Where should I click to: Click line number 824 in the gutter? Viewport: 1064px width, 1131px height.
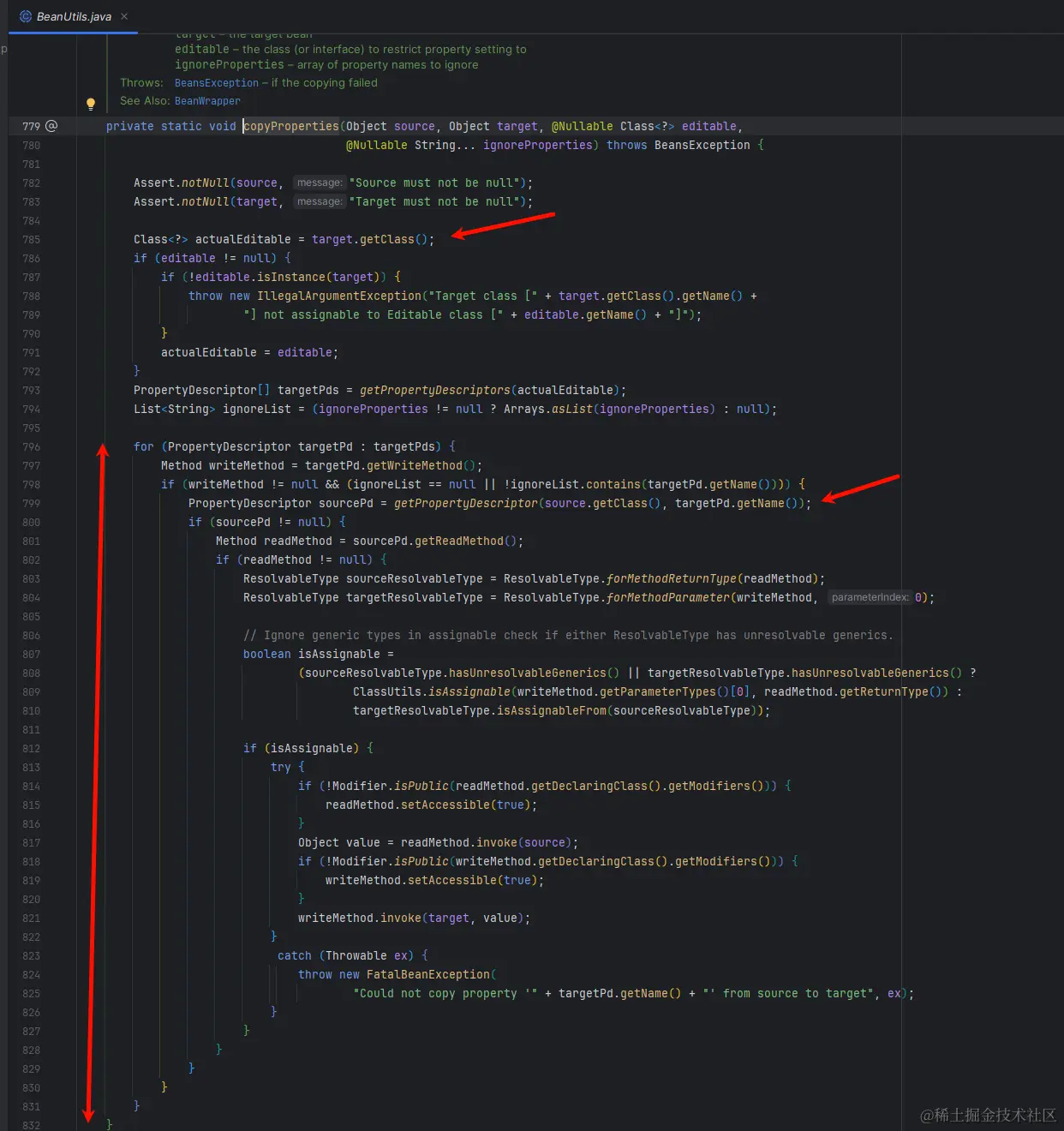pyautogui.click(x=32, y=974)
